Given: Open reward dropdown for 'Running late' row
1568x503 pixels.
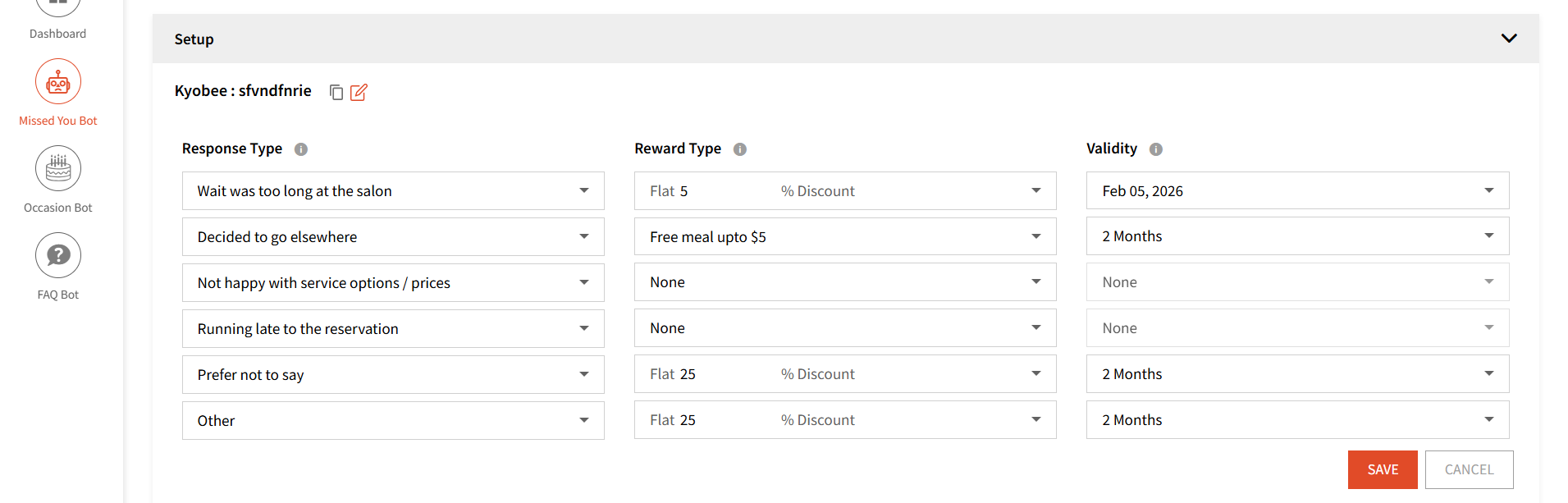Looking at the screenshot, I should click(845, 328).
